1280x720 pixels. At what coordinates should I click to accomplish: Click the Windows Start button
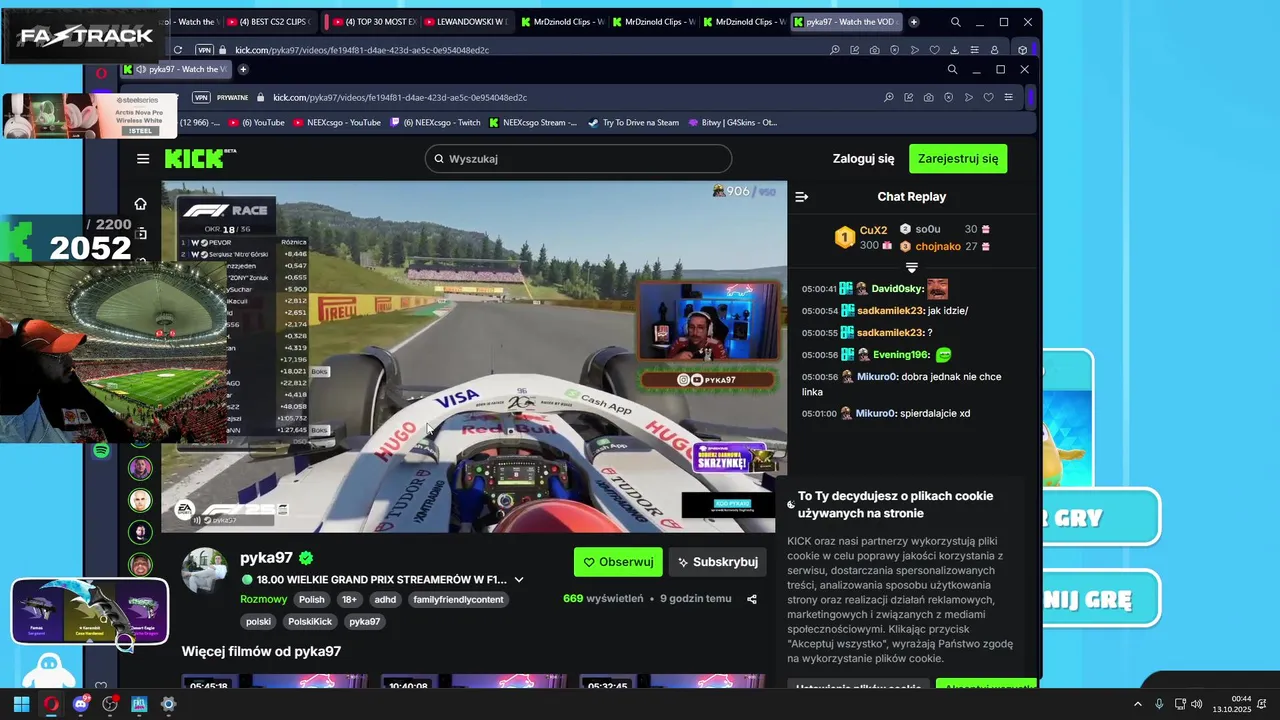pos(21,704)
